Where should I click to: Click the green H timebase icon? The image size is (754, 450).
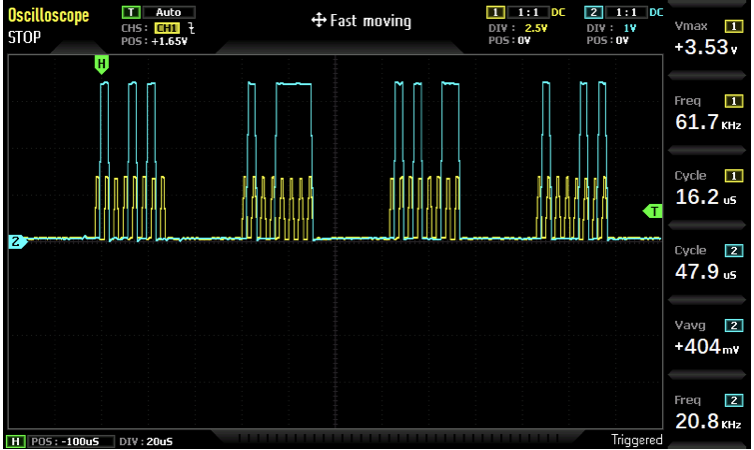15,441
